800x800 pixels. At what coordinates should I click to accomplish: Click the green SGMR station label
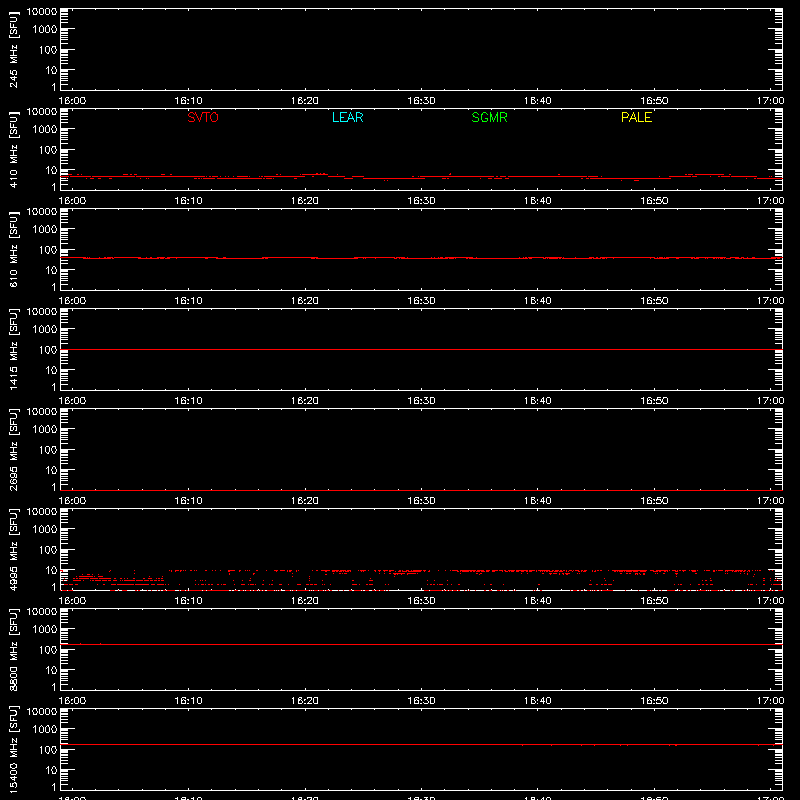click(489, 117)
